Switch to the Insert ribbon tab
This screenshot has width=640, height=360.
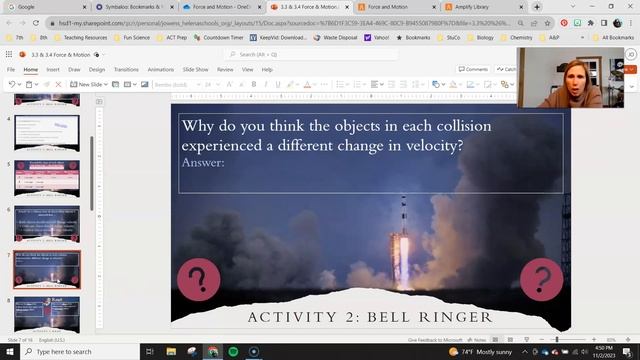tap(53, 70)
